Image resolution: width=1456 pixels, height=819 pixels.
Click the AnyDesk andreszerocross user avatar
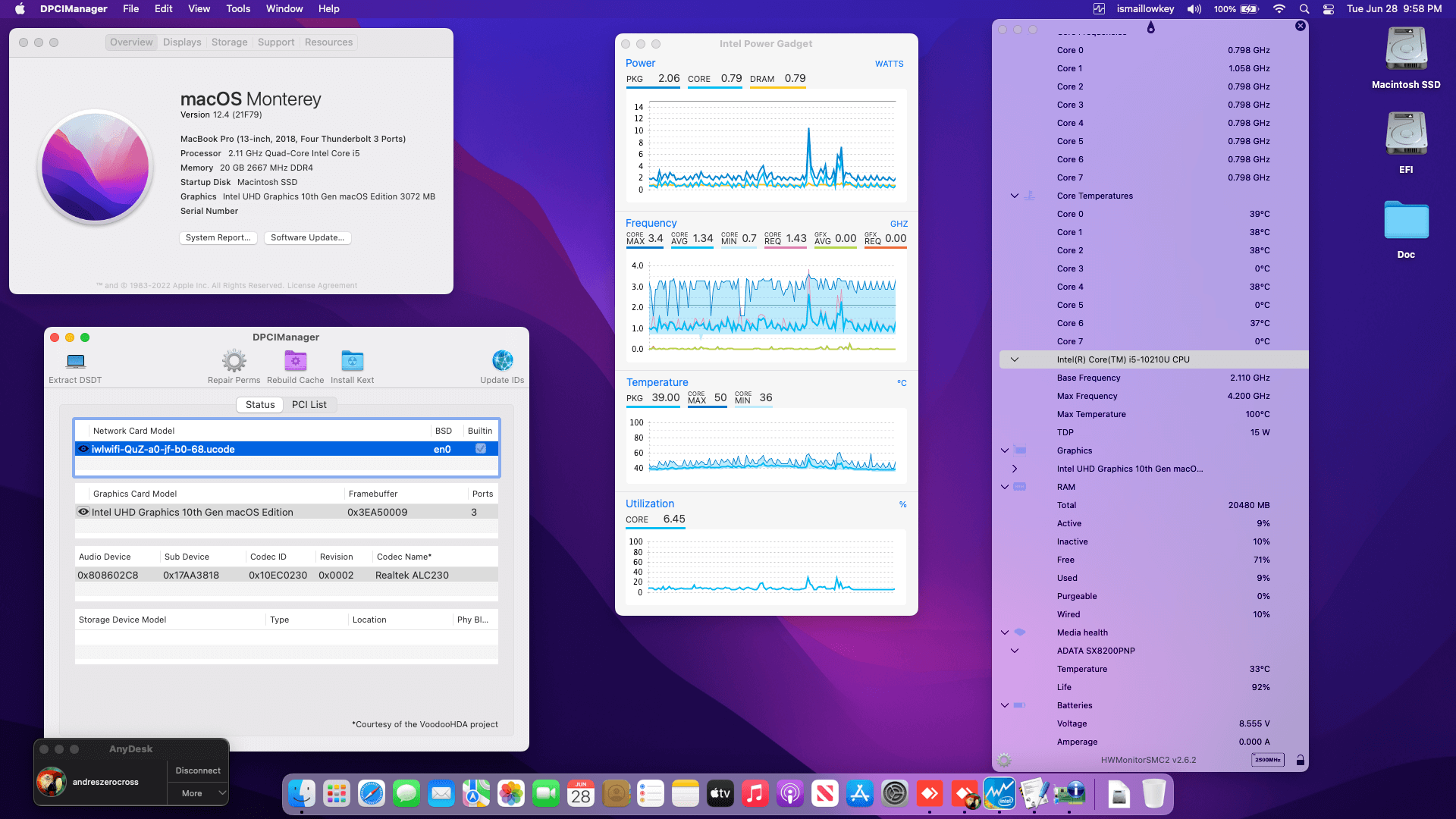(x=52, y=782)
